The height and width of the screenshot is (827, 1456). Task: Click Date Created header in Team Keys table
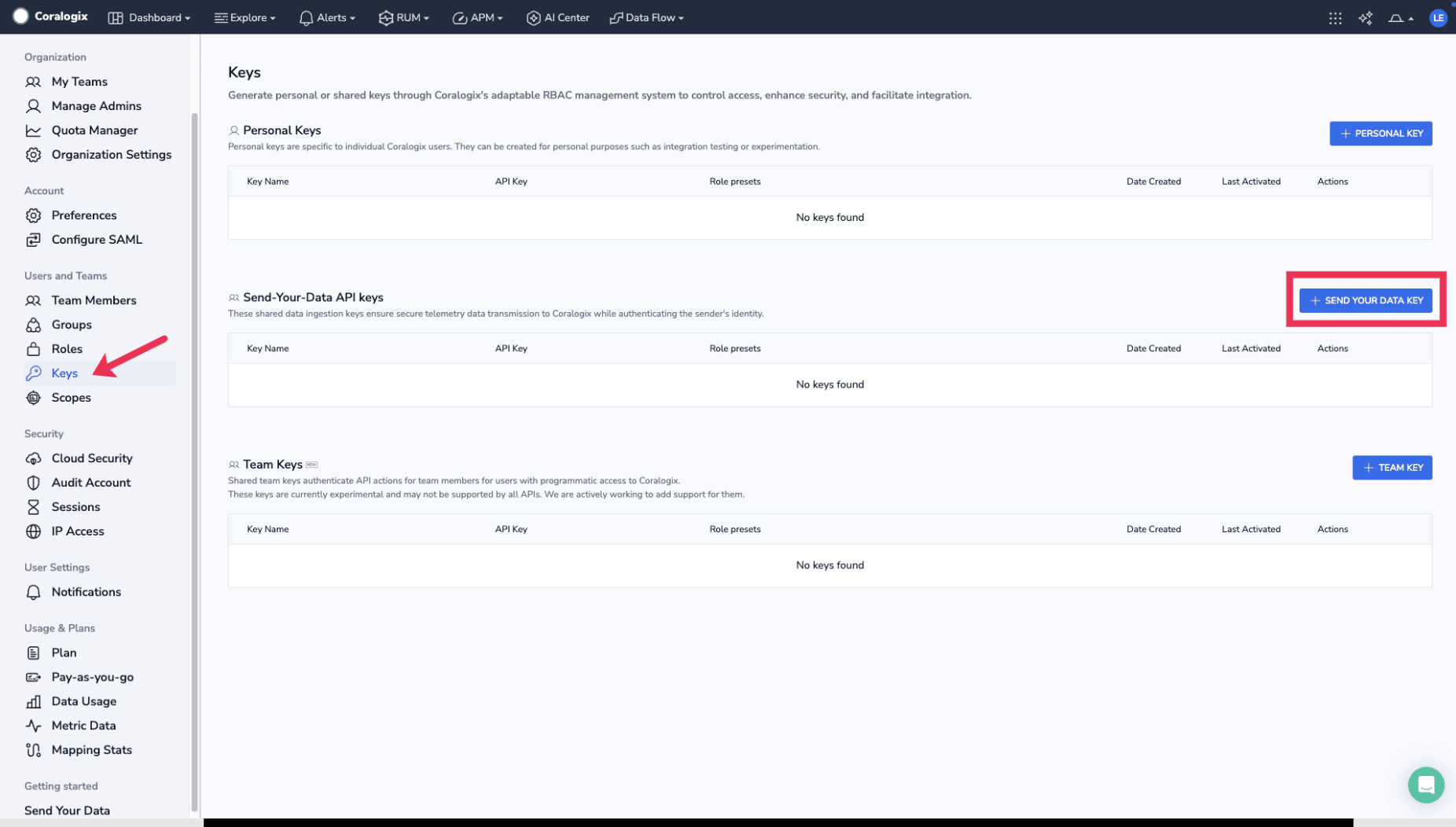coord(1153,529)
